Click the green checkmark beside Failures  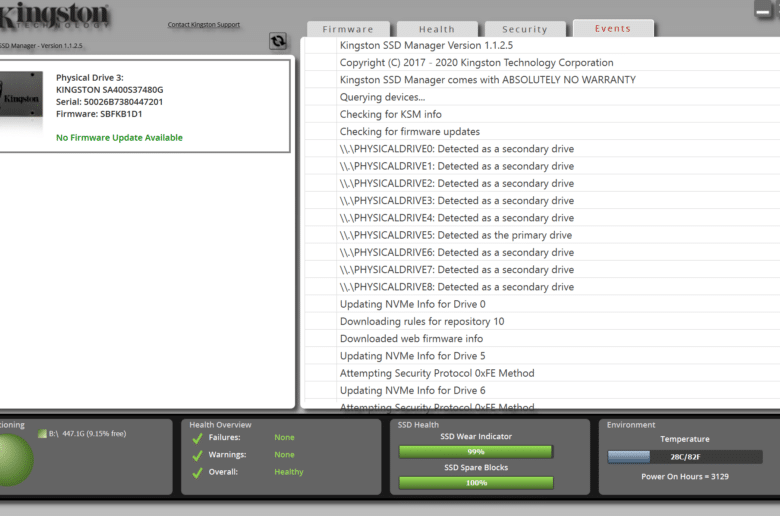point(197,438)
